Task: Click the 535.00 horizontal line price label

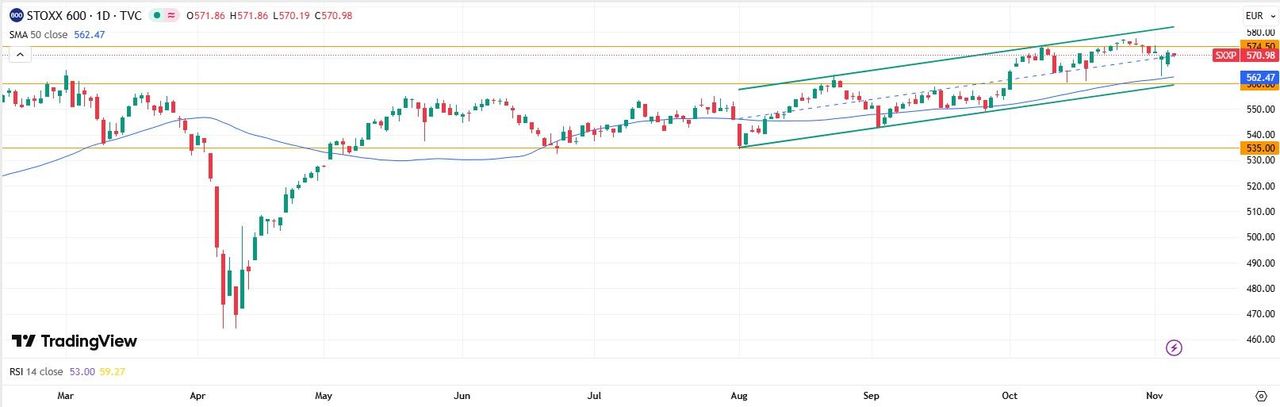Action: (1258, 148)
